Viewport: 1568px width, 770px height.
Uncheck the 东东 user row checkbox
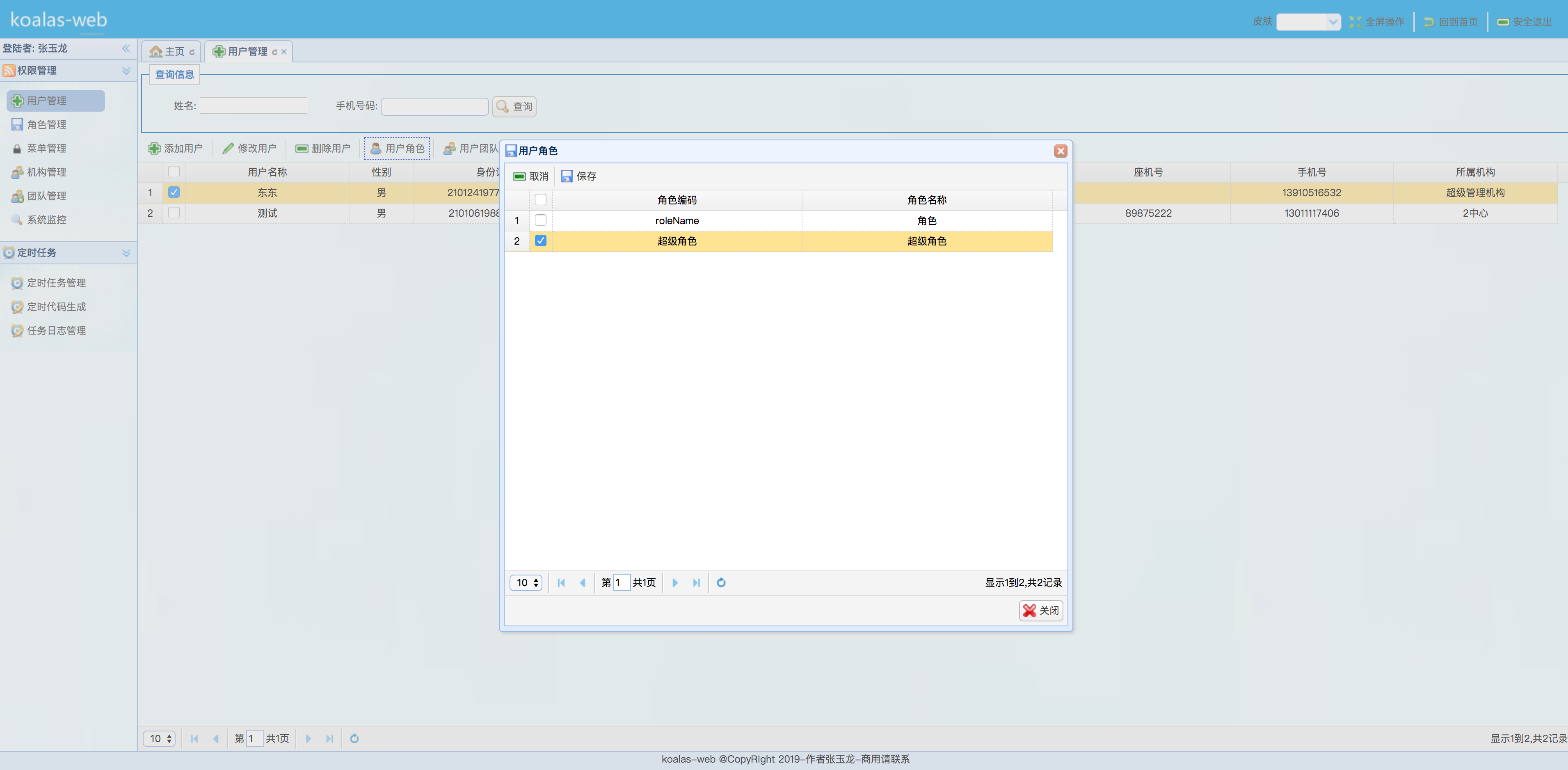point(174,192)
